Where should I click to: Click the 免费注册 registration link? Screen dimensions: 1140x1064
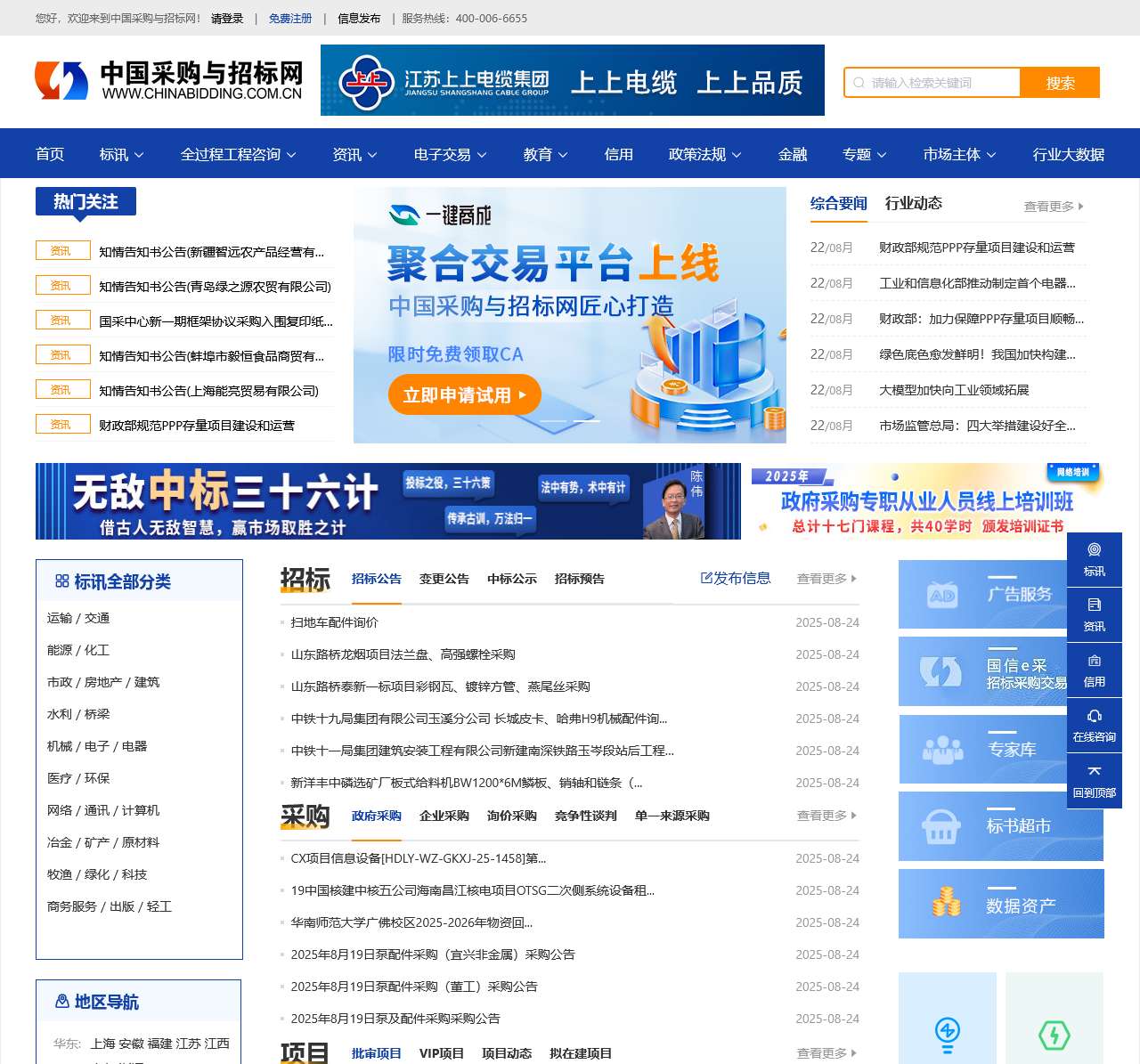pyautogui.click(x=293, y=18)
